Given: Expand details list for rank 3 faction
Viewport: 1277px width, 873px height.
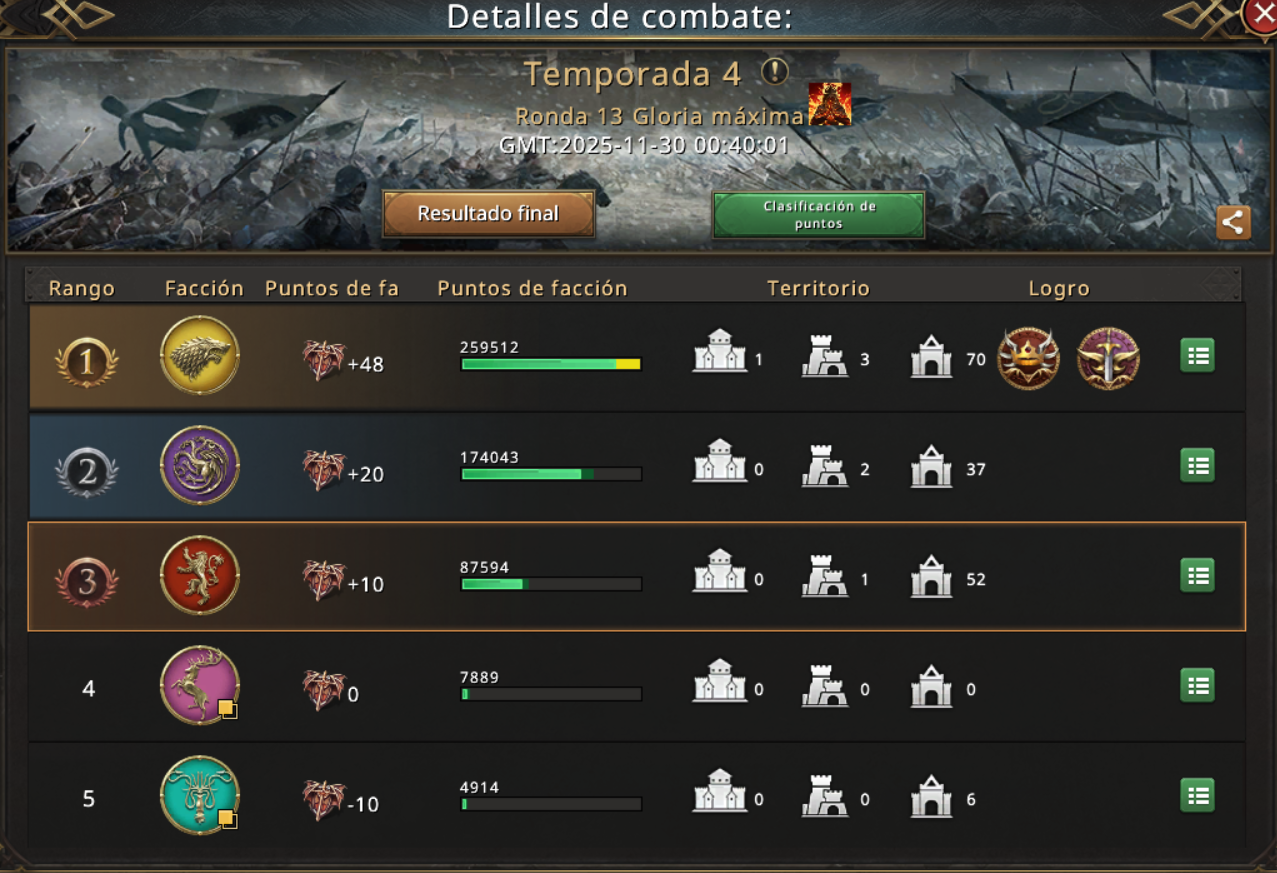Looking at the screenshot, I should coord(1197,575).
